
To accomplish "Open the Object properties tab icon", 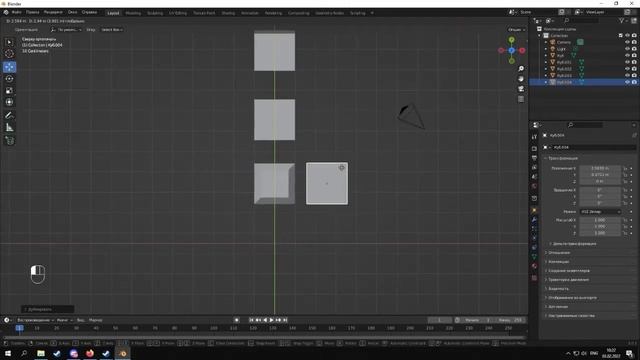I will coord(534,211).
